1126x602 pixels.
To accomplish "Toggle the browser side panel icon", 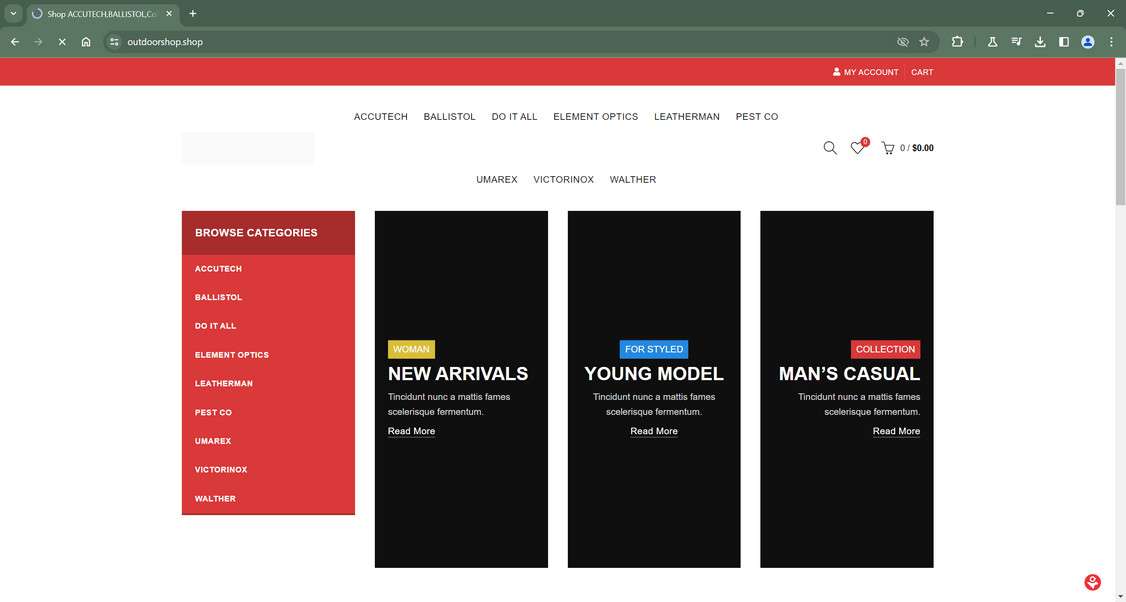I will tap(1064, 42).
